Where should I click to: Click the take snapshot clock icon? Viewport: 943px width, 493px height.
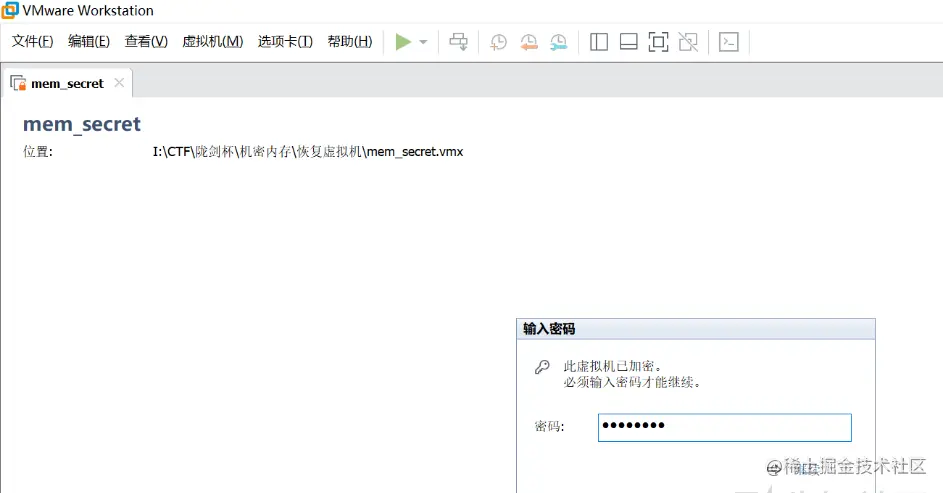click(499, 42)
